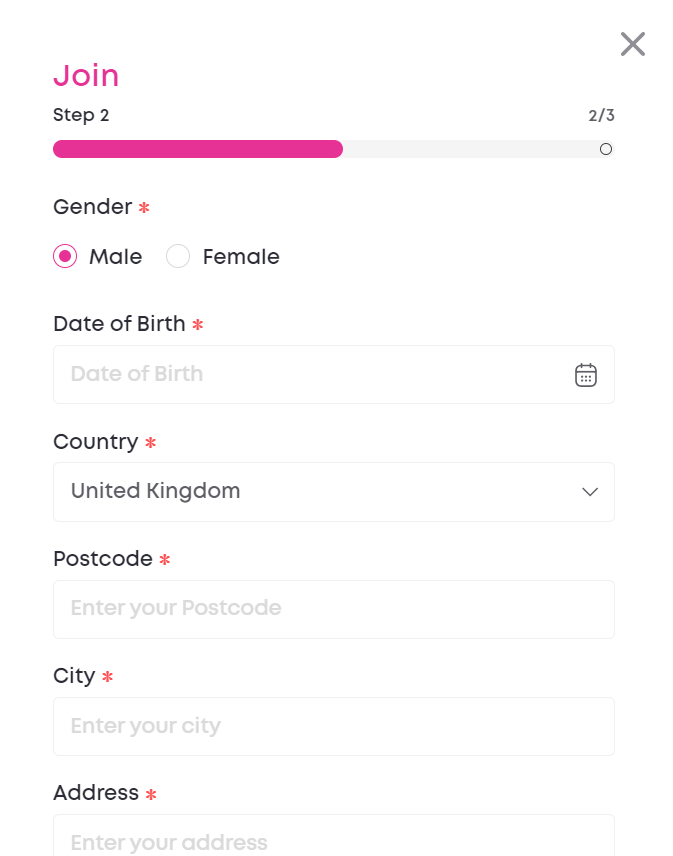Click the 'Gender' field label
673x856 pixels.
pyautogui.click(x=92, y=207)
